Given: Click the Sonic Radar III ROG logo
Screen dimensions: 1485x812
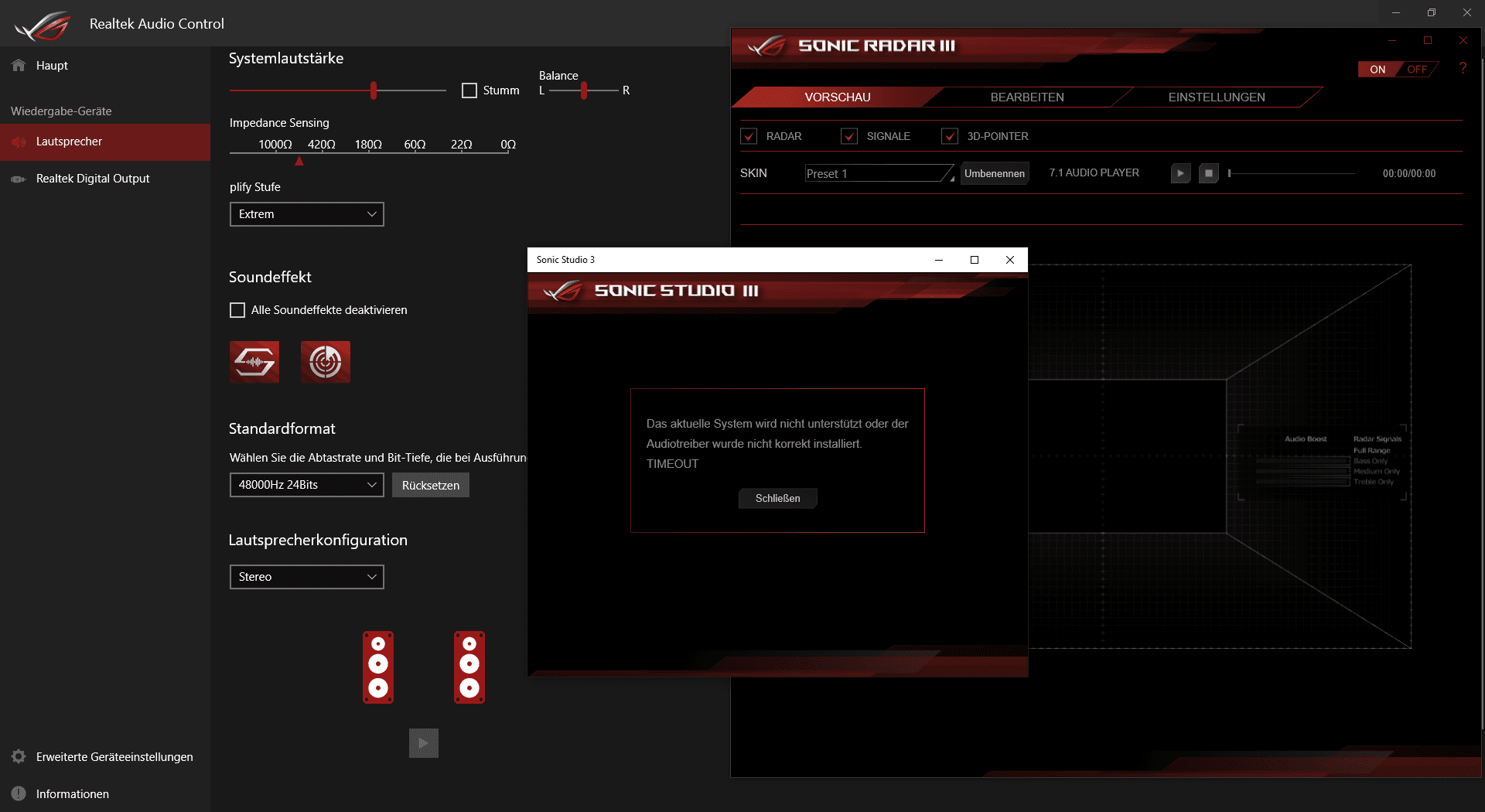Looking at the screenshot, I should (x=766, y=46).
